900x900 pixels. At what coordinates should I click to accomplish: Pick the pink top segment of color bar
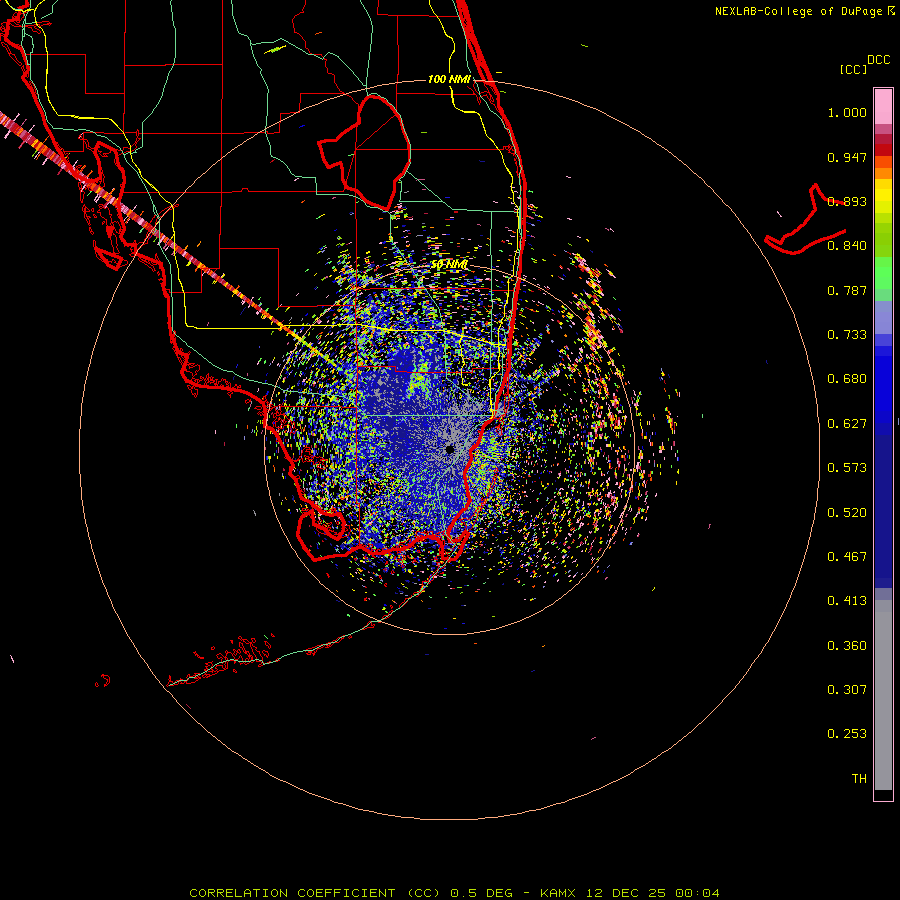pos(883,107)
